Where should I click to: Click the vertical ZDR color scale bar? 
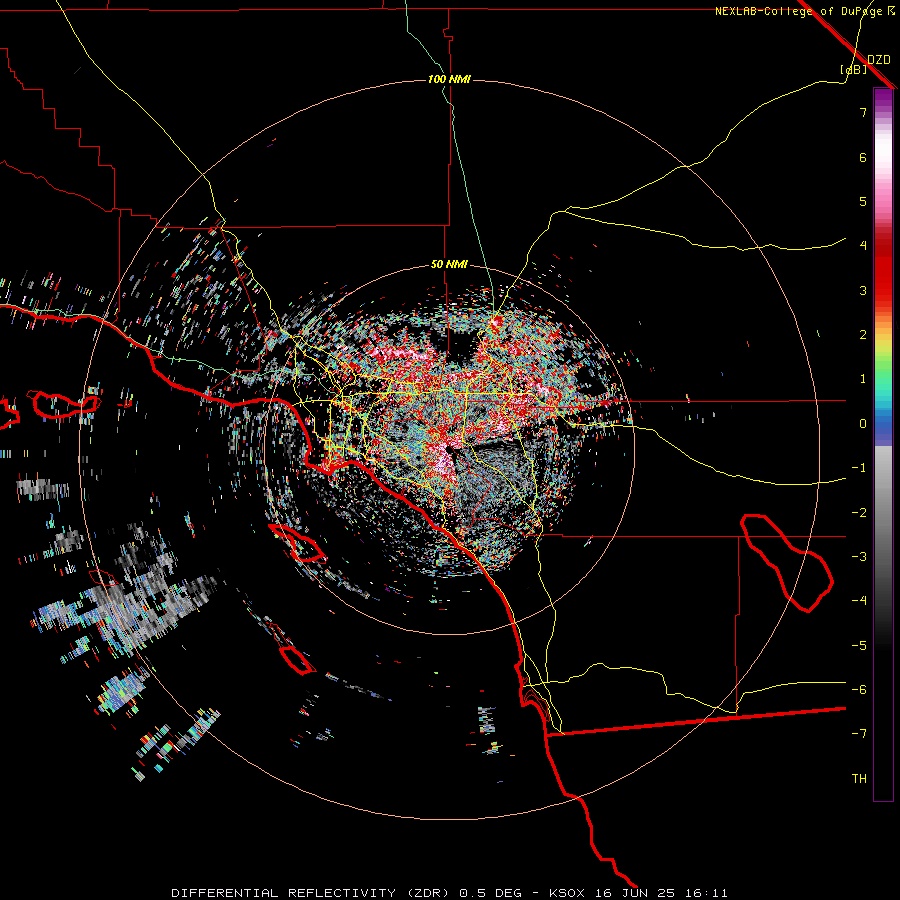point(883,444)
